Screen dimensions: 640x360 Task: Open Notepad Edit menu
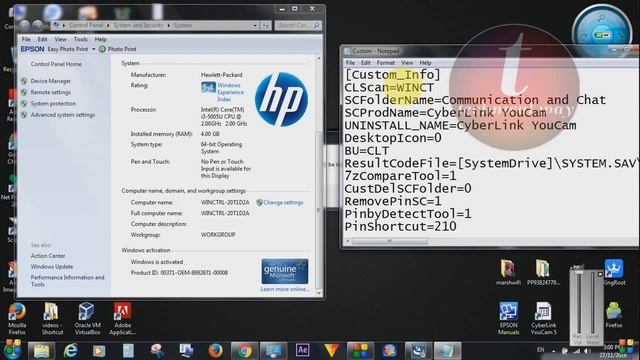point(366,63)
